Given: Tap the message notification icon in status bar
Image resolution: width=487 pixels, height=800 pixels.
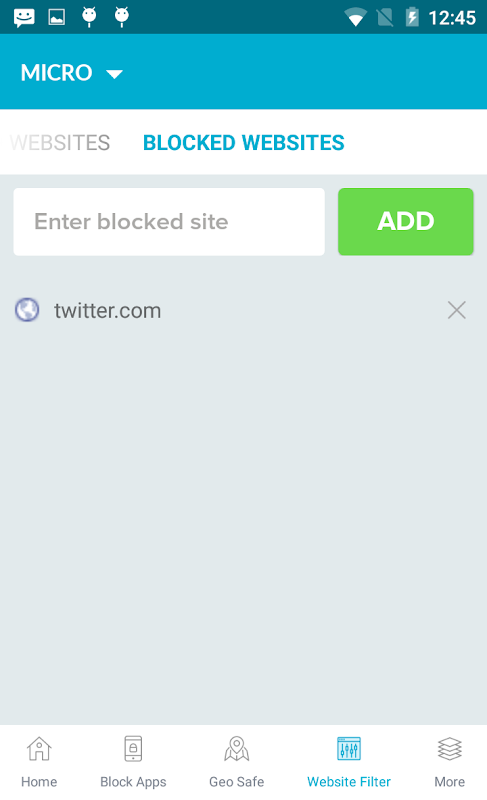Looking at the screenshot, I should pos(24,17).
